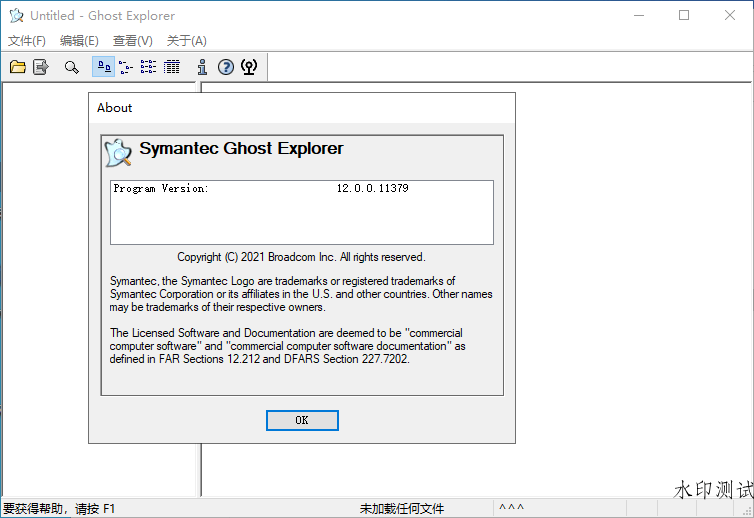The image size is (754, 518).
Task: Maximize the Ghost Explorer window
Action: [684, 15]
